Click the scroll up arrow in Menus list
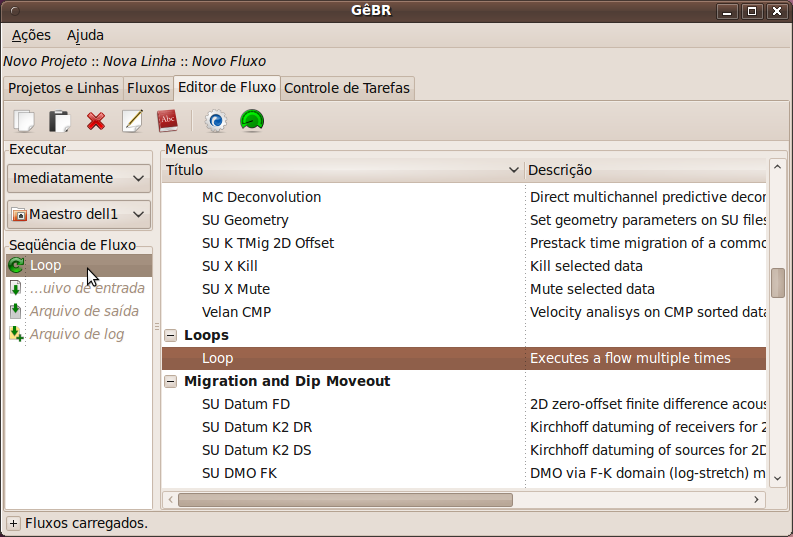The width and height of the screenshot is (793, 537). pyautogui.click(x=777, y=167)
